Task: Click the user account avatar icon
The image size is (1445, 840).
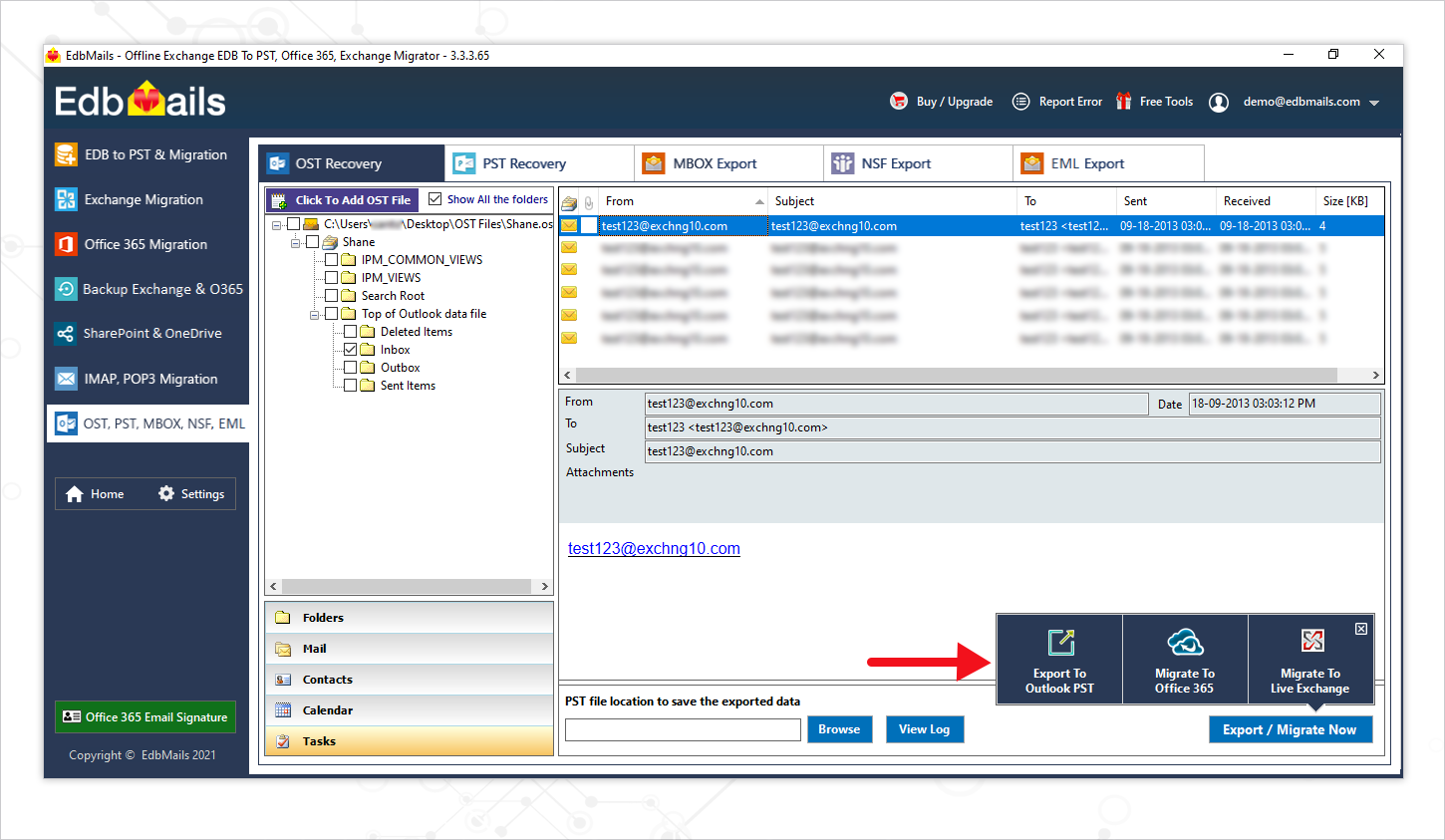Action: 1219,102
